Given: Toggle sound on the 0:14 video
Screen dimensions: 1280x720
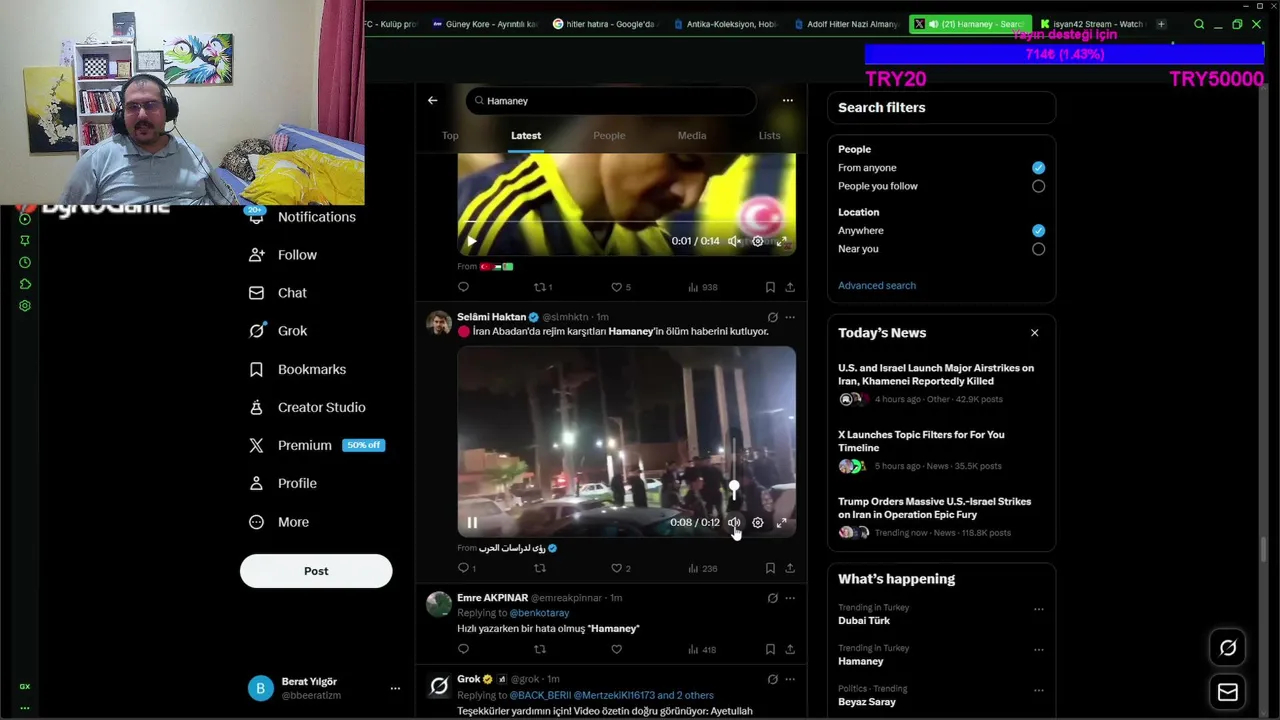Looking at the screenshot, I should pos(734,241).
